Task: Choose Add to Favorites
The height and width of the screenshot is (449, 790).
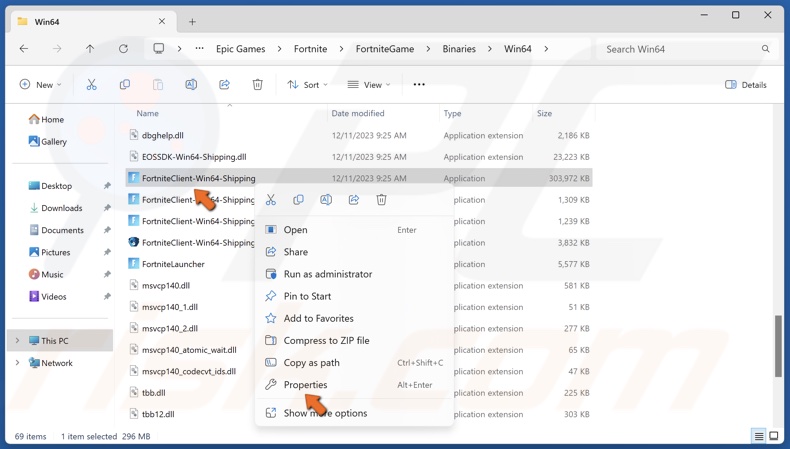Action: click(355, 318)
